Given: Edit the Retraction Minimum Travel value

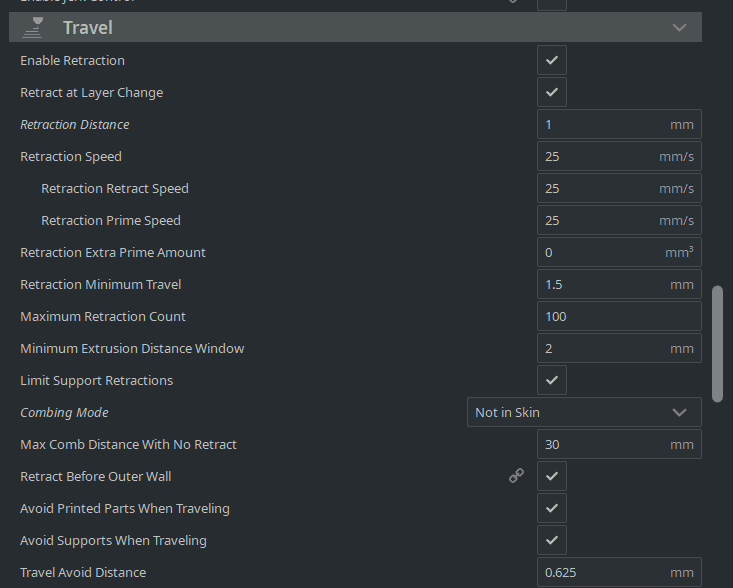Looking at the screenshot, I should pyautogui.click(x=603, y=284).
